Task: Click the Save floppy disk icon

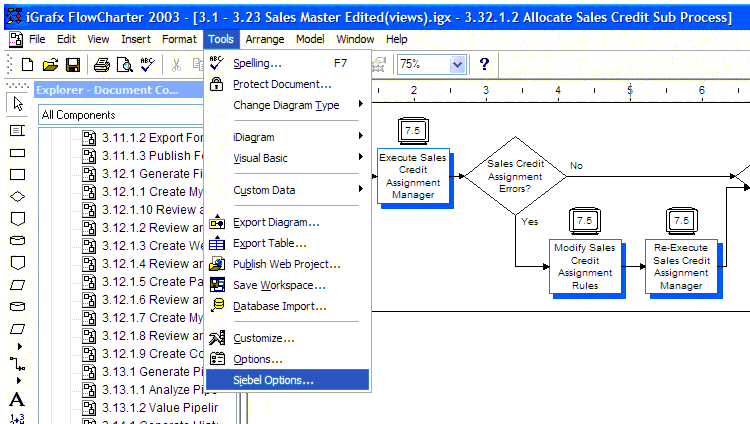Action: [x=73, y=65]
